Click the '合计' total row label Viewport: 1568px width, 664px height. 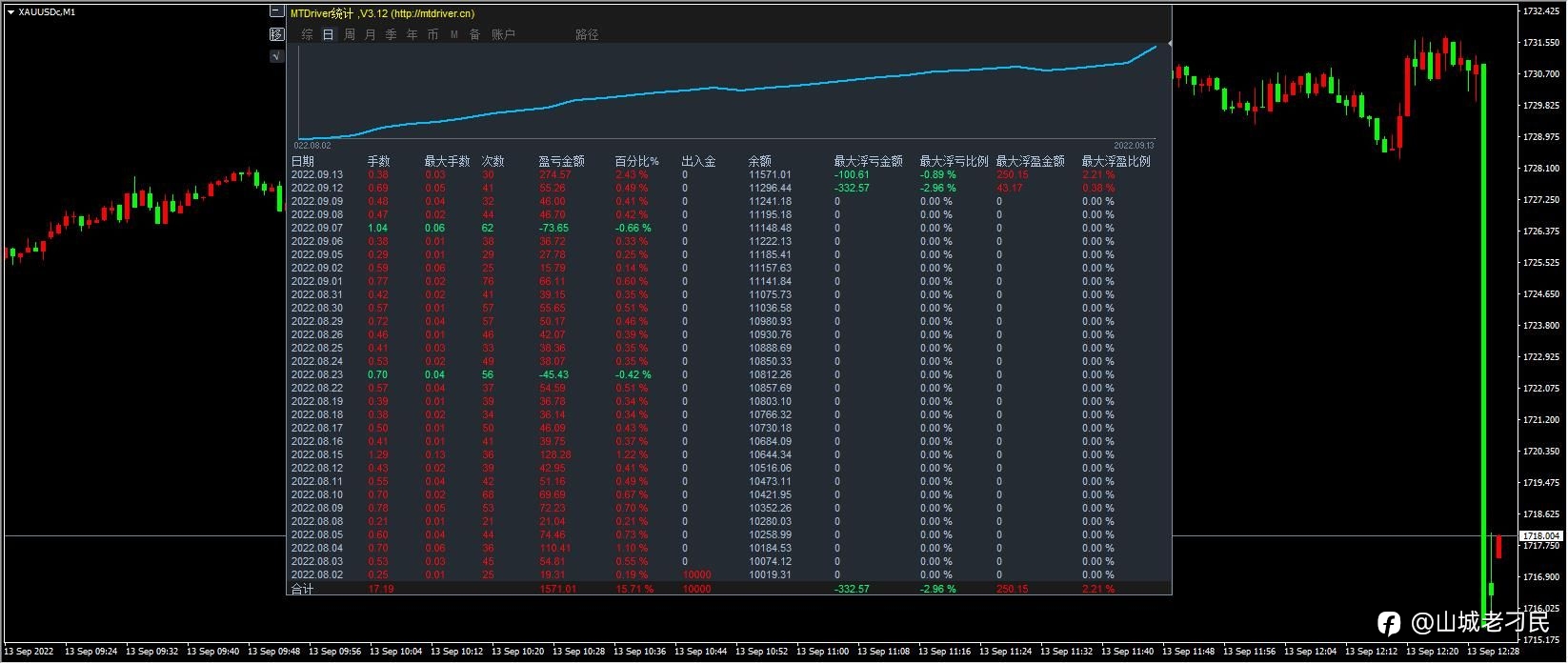pos(302,589)
